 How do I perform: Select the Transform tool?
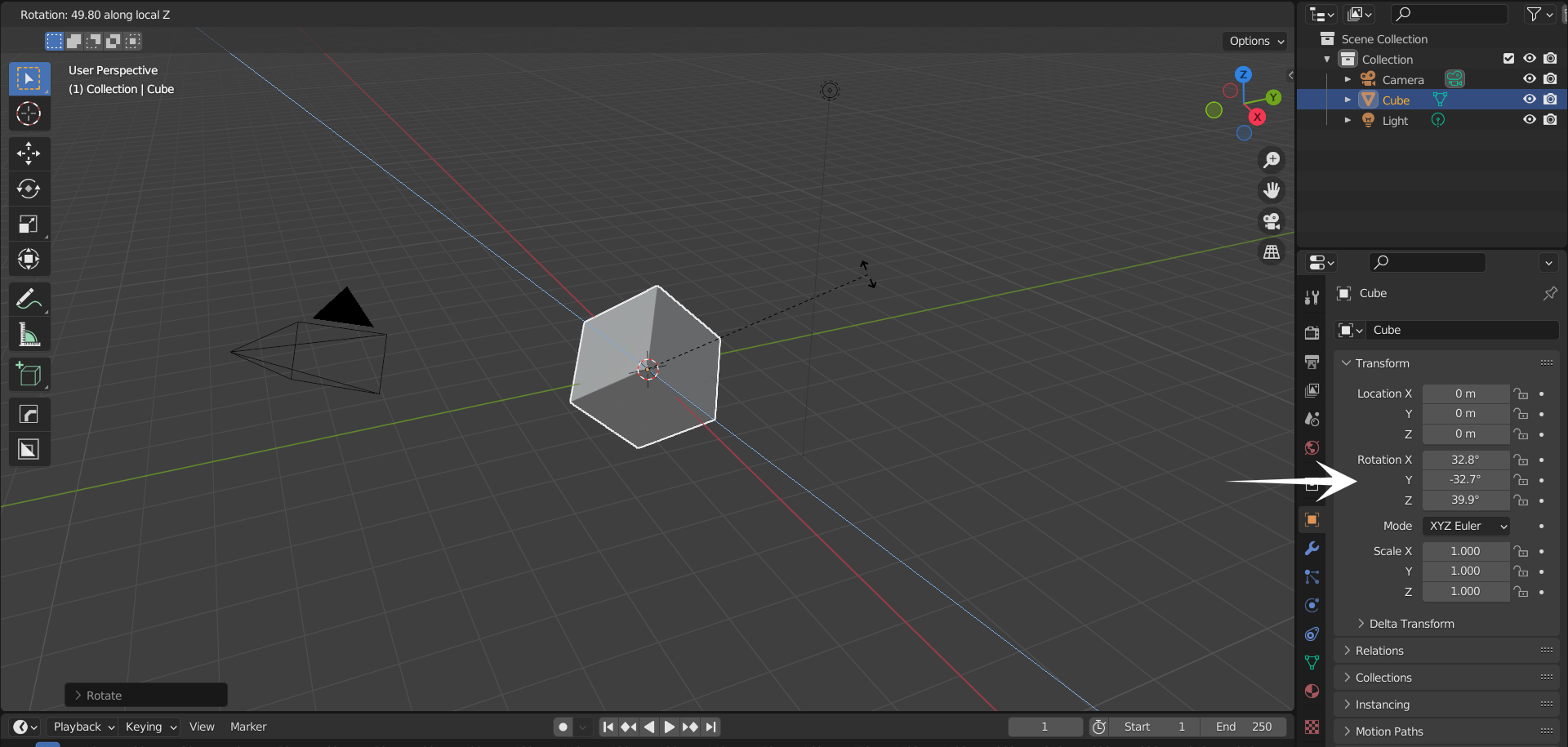pos(29,259)
